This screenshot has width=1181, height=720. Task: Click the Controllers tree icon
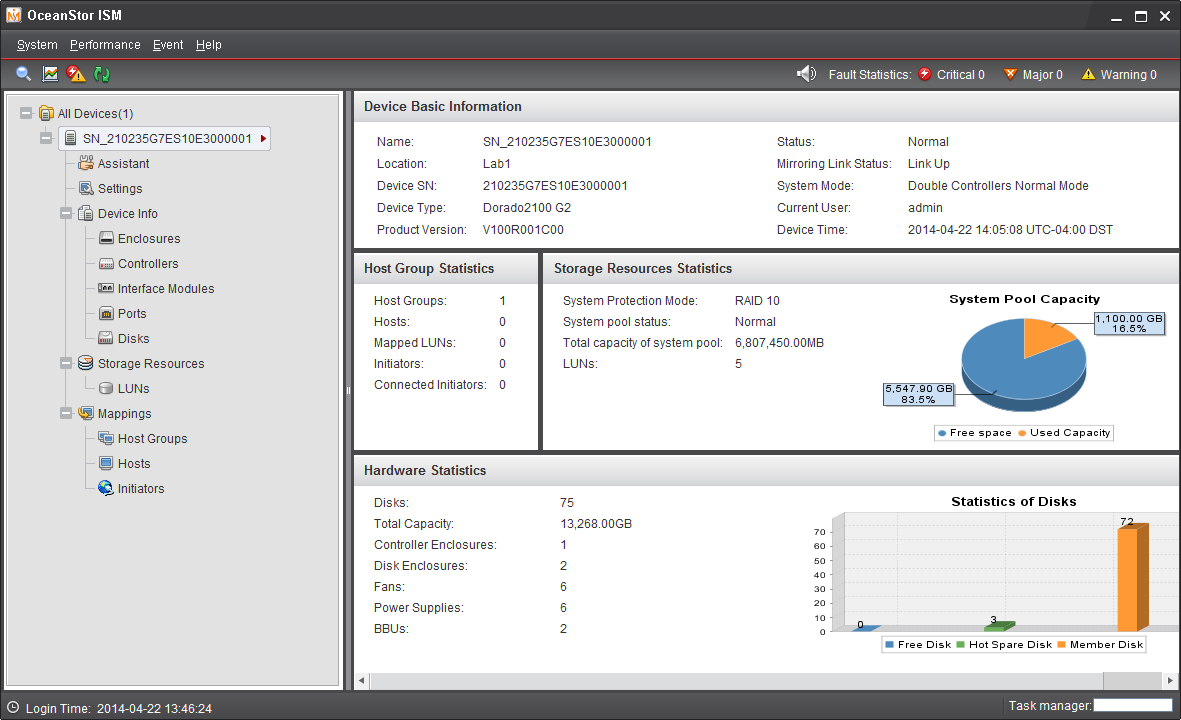click(x=106, y=264)
